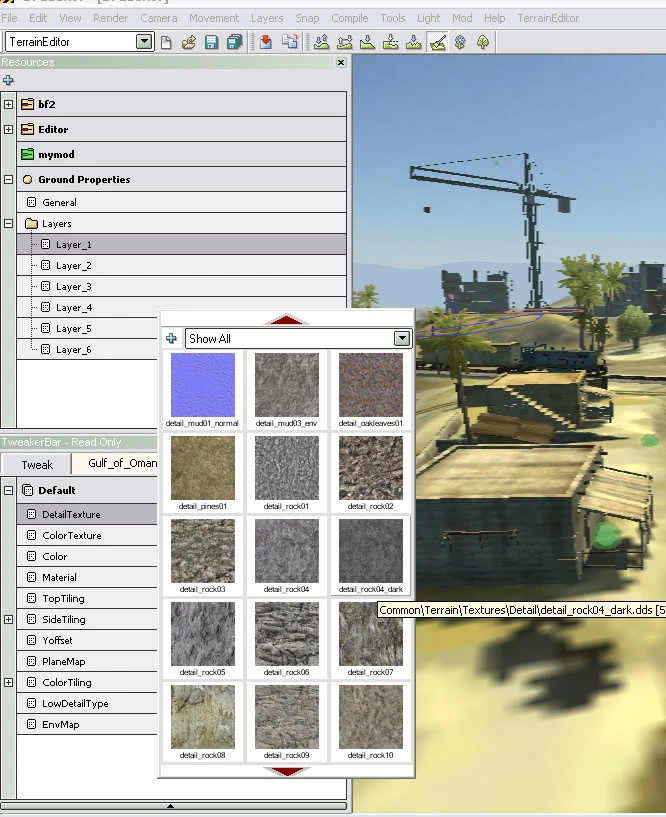The height and width of the screenshot is (817, 666).
Task: Click the Ground Properties circle icon
Action: [x=28, y=179]
